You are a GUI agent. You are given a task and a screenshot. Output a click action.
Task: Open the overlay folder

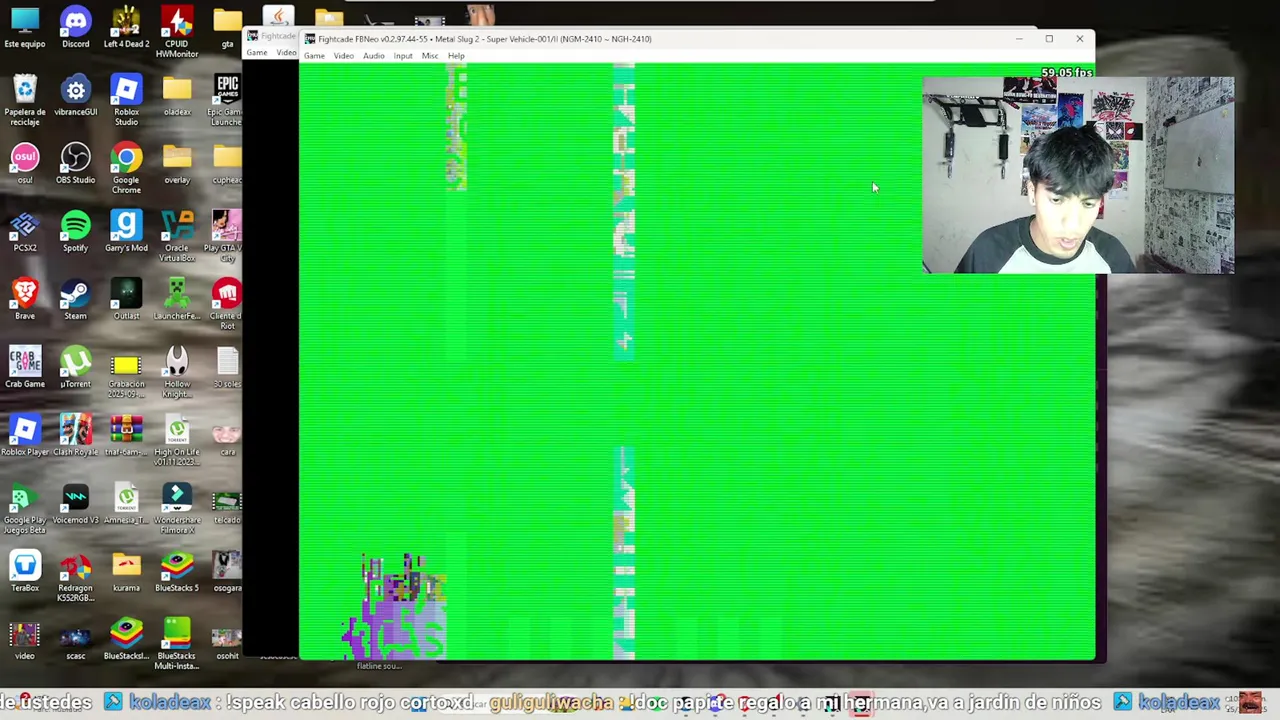click(x=177, y=164)
